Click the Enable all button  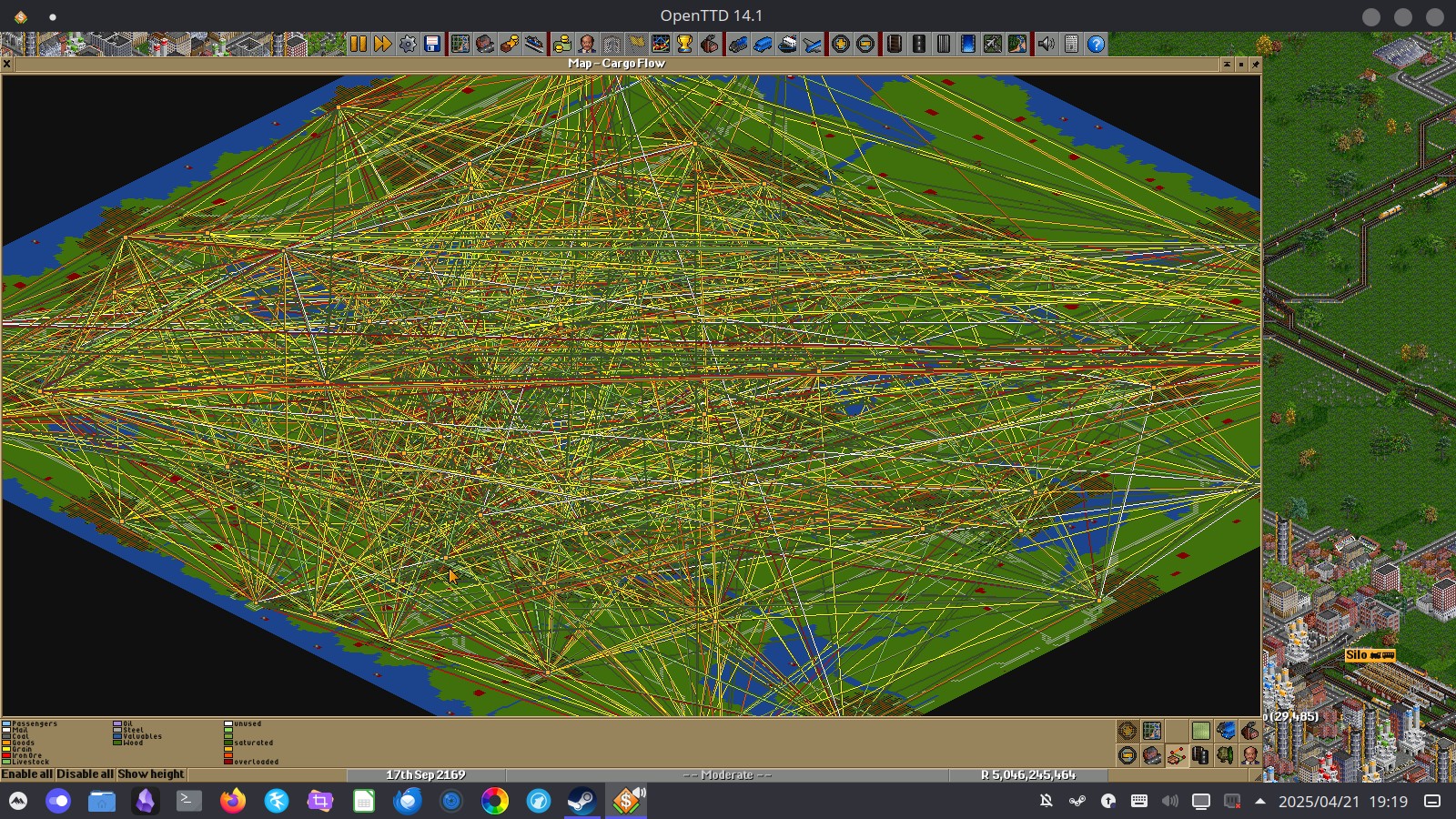[27, 774]
